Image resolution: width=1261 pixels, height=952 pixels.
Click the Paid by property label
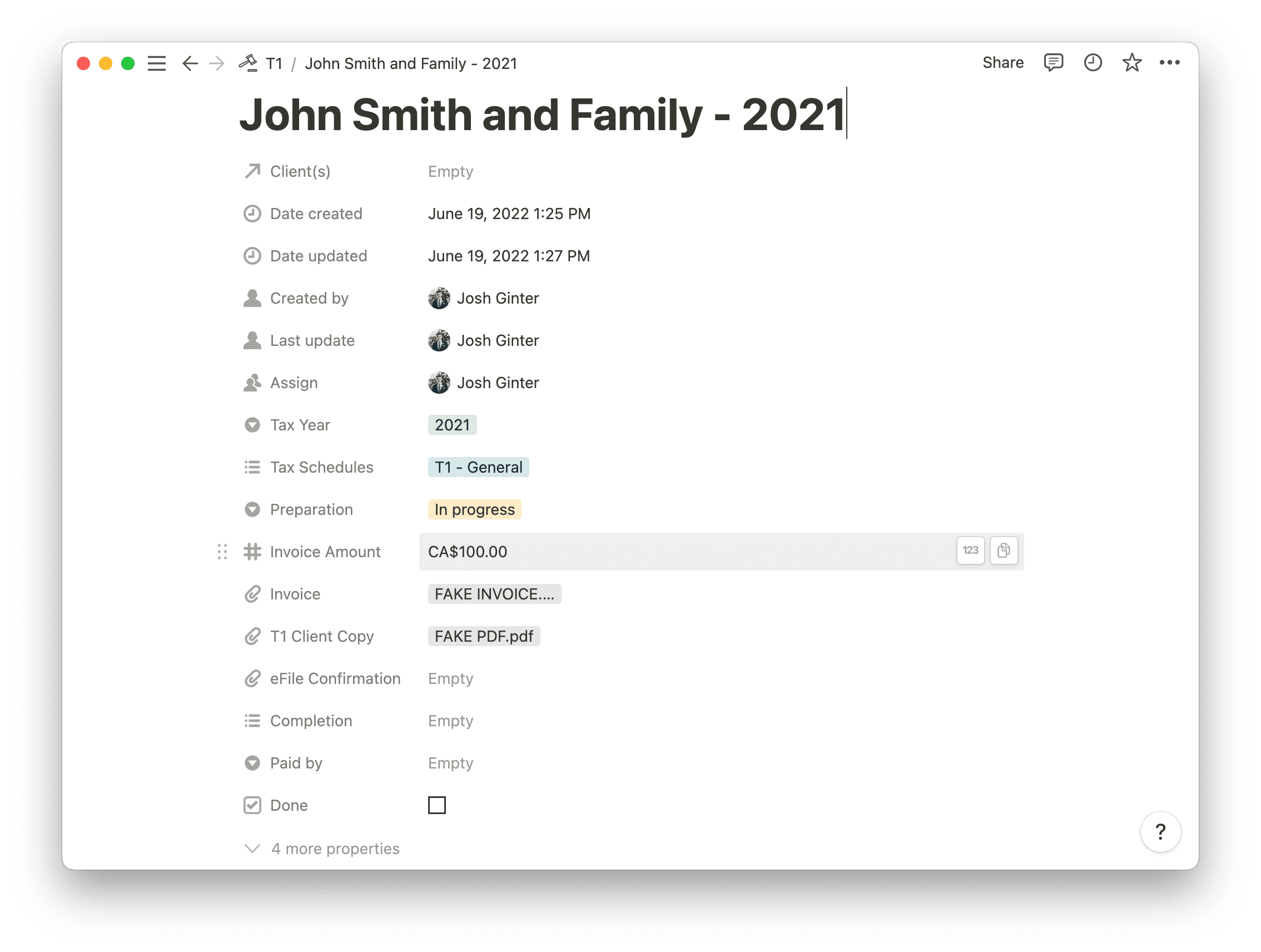[296, 763]
